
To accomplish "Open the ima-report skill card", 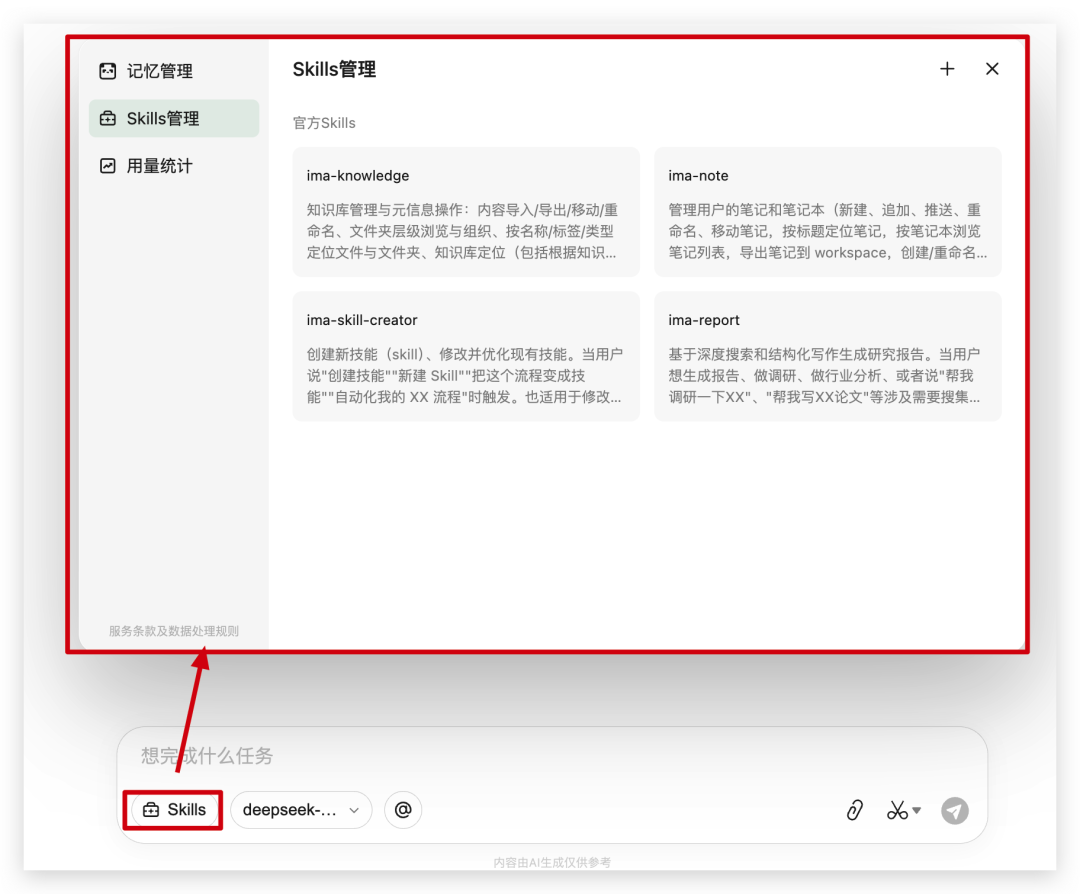I will tap(827, 356).
